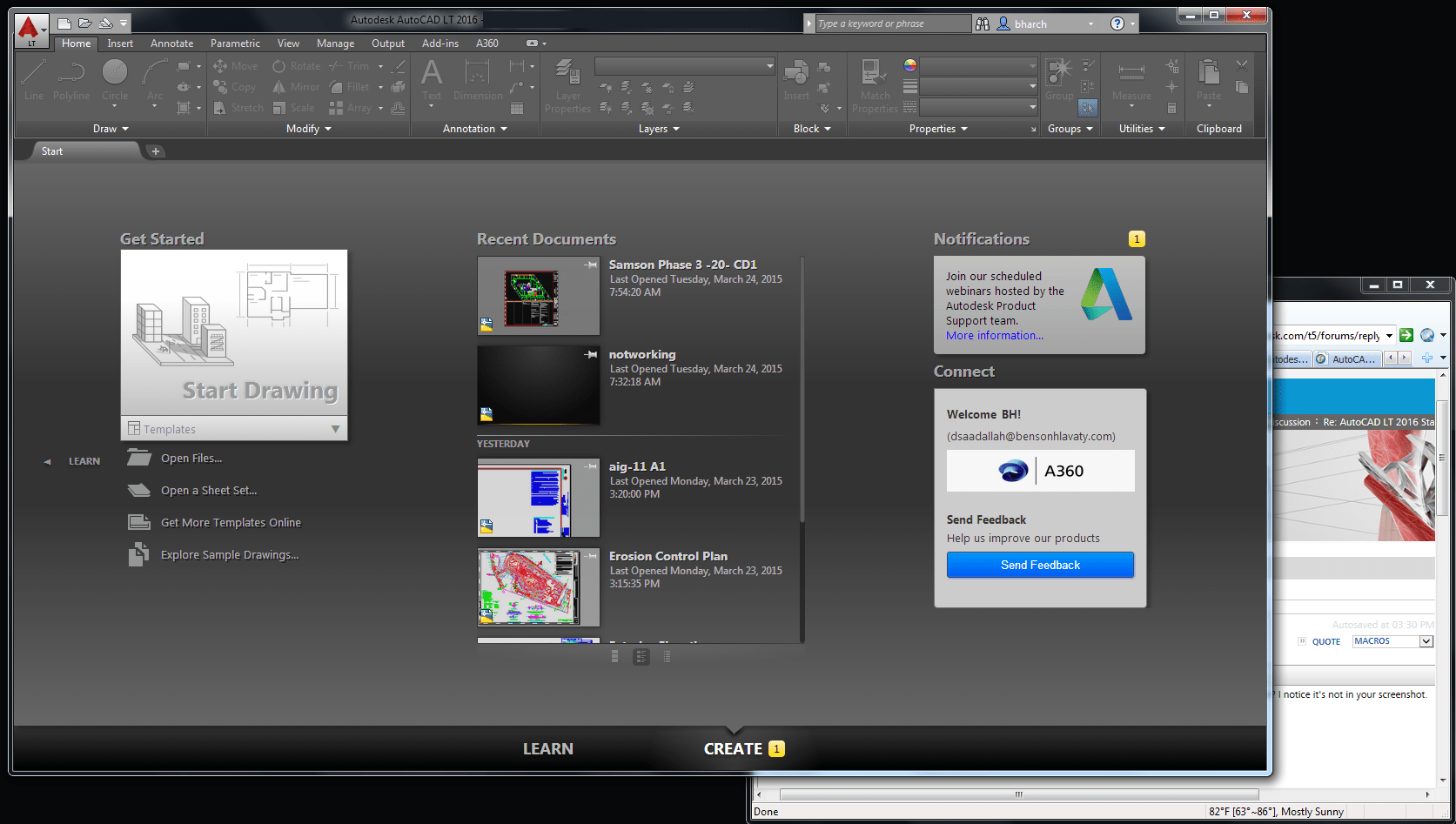Switch to the Parametric ribbon tab
Image resolution: width=1456 pixels, height=824 pixels.
tap(235, 44)
